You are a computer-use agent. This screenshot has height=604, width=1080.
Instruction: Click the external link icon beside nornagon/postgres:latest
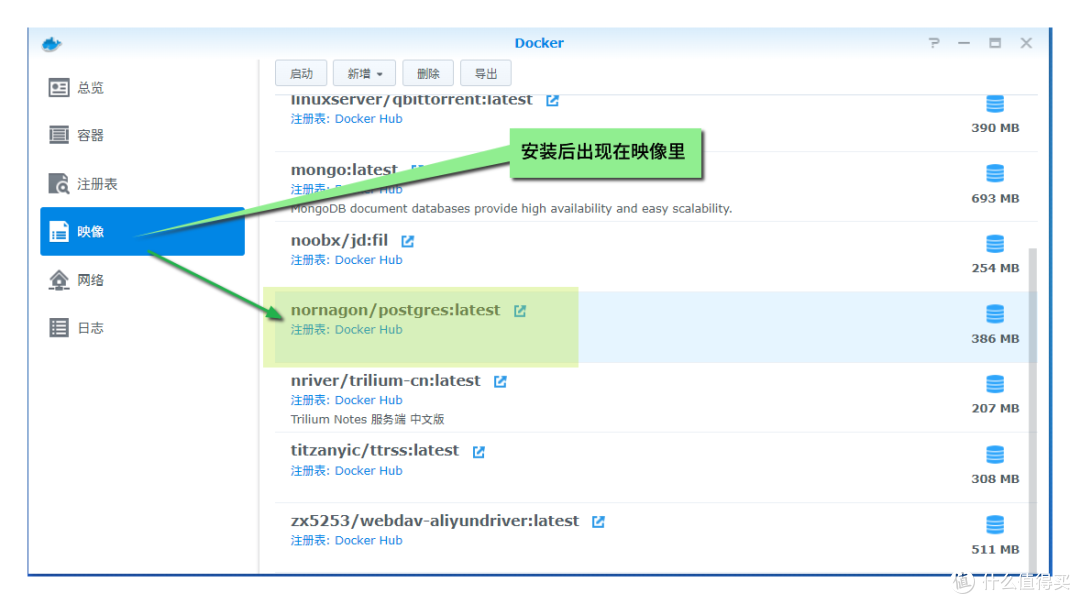[x=519, y=310]
